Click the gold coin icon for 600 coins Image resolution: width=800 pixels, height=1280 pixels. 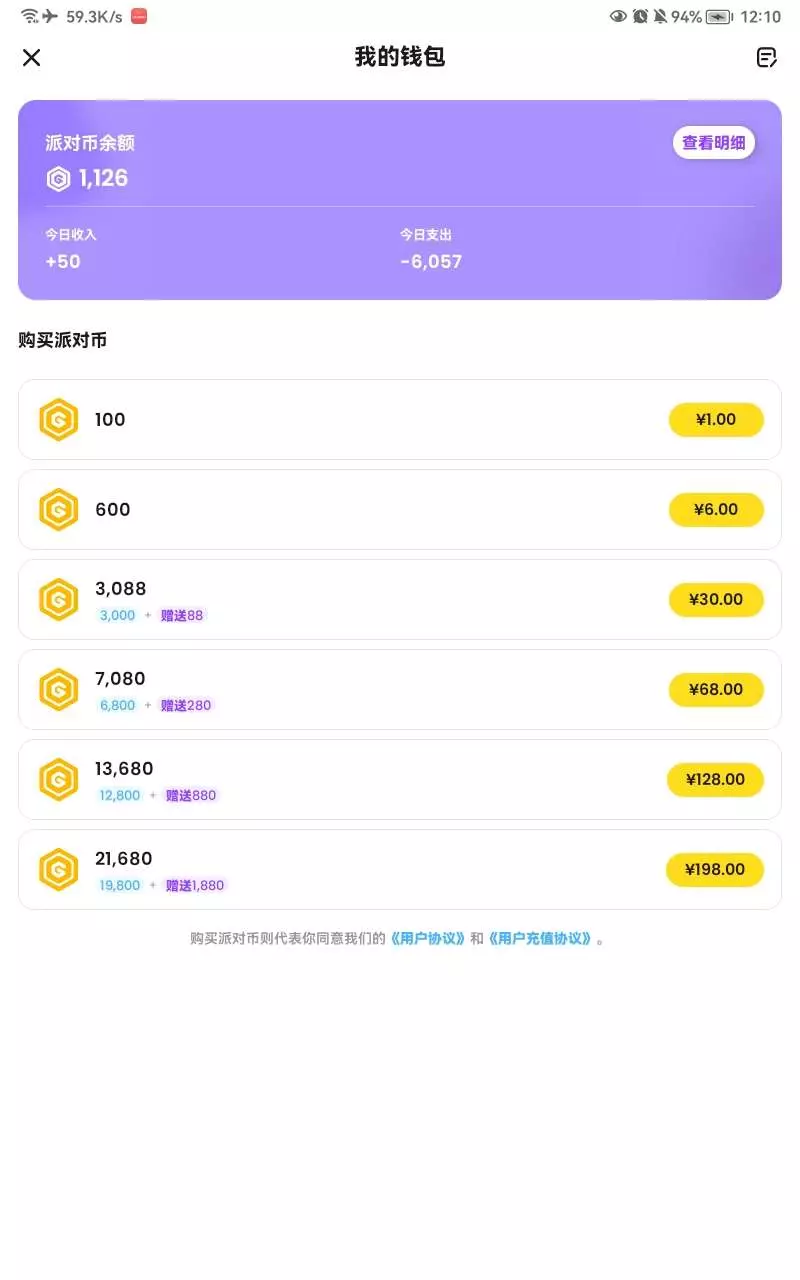point(59,510)
